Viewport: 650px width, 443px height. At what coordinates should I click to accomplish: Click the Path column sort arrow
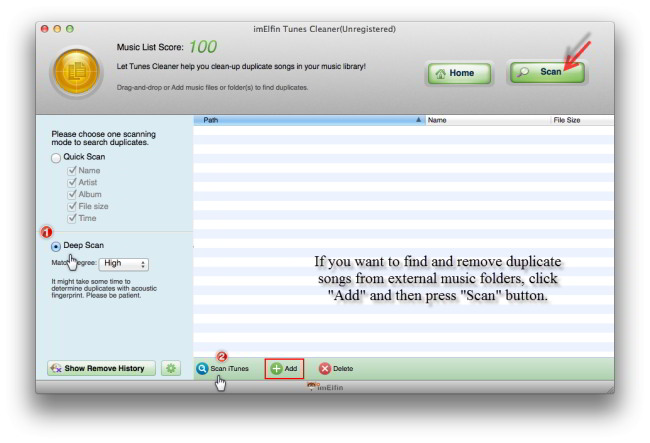418,120
